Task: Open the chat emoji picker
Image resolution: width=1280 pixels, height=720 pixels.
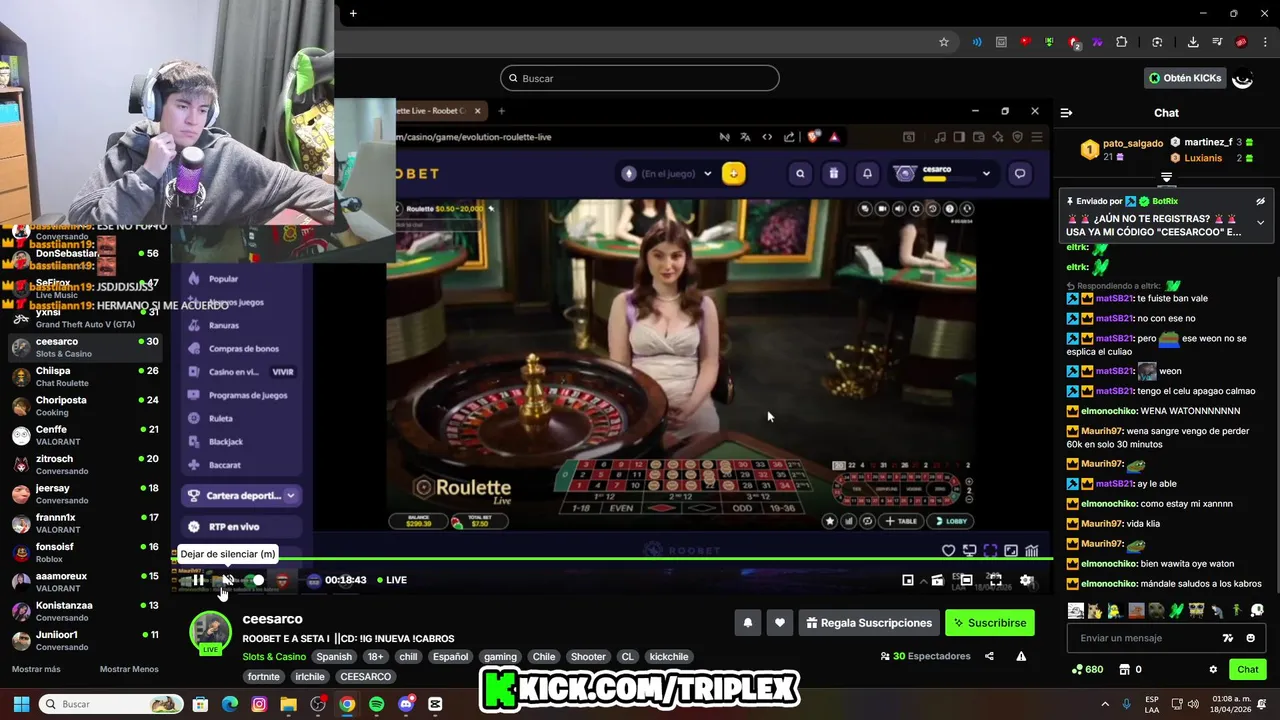Action: 1251,638
